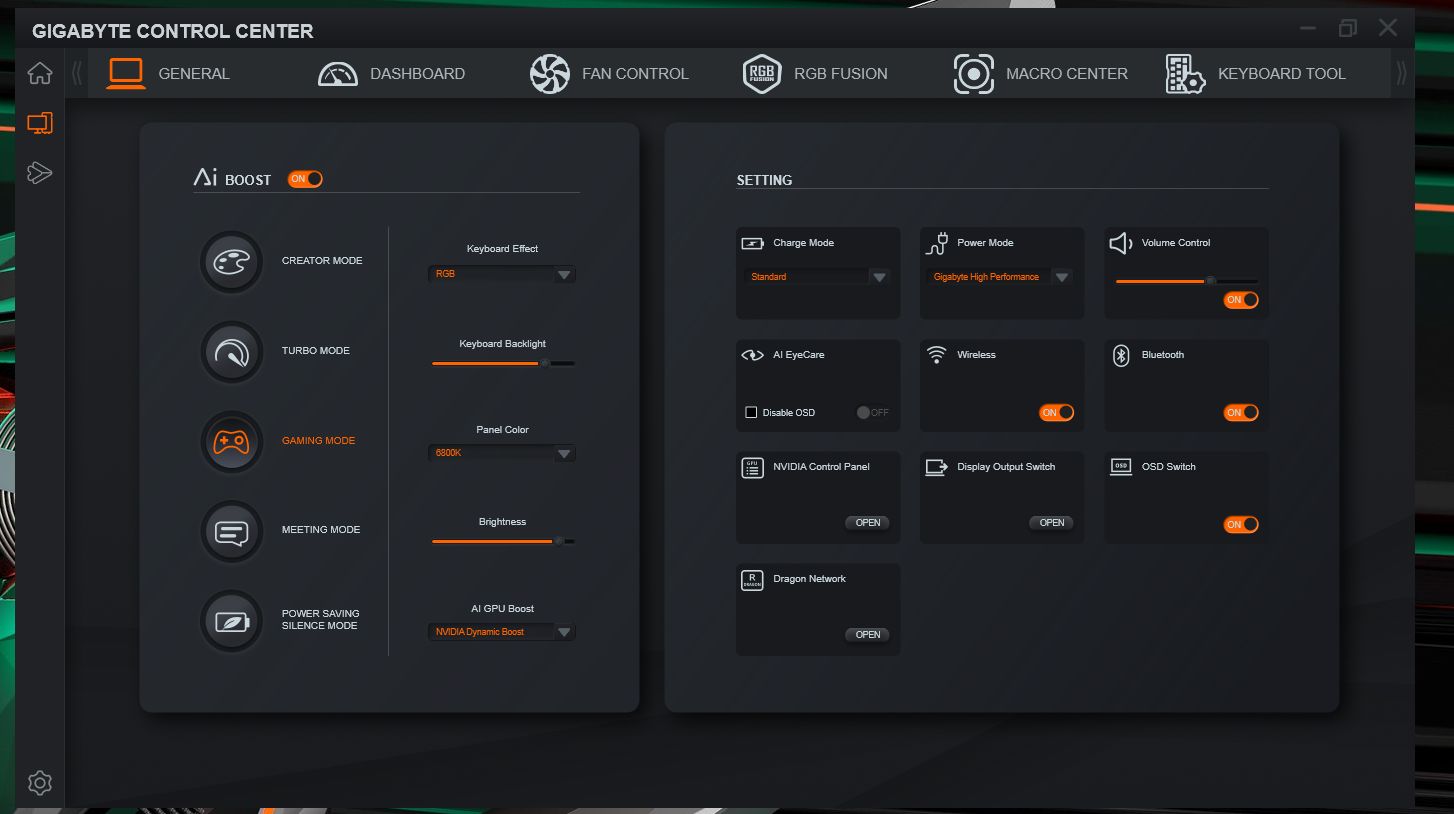Select the Meeting Mode chat icon
Image resolution: width=1454 pixels, height=814 pixels.
tap(232, 531)
